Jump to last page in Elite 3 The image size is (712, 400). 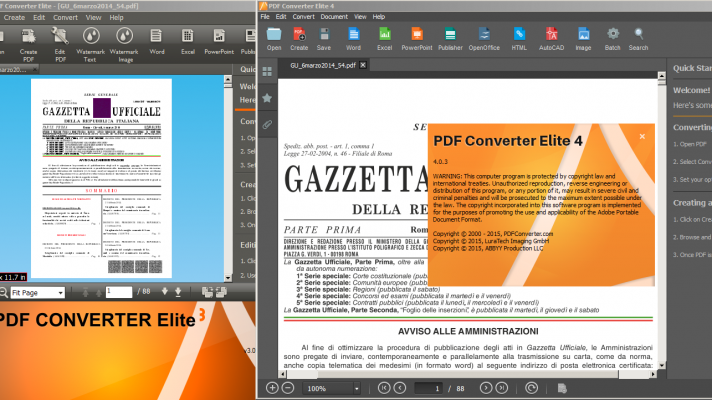tap(178, 291)
